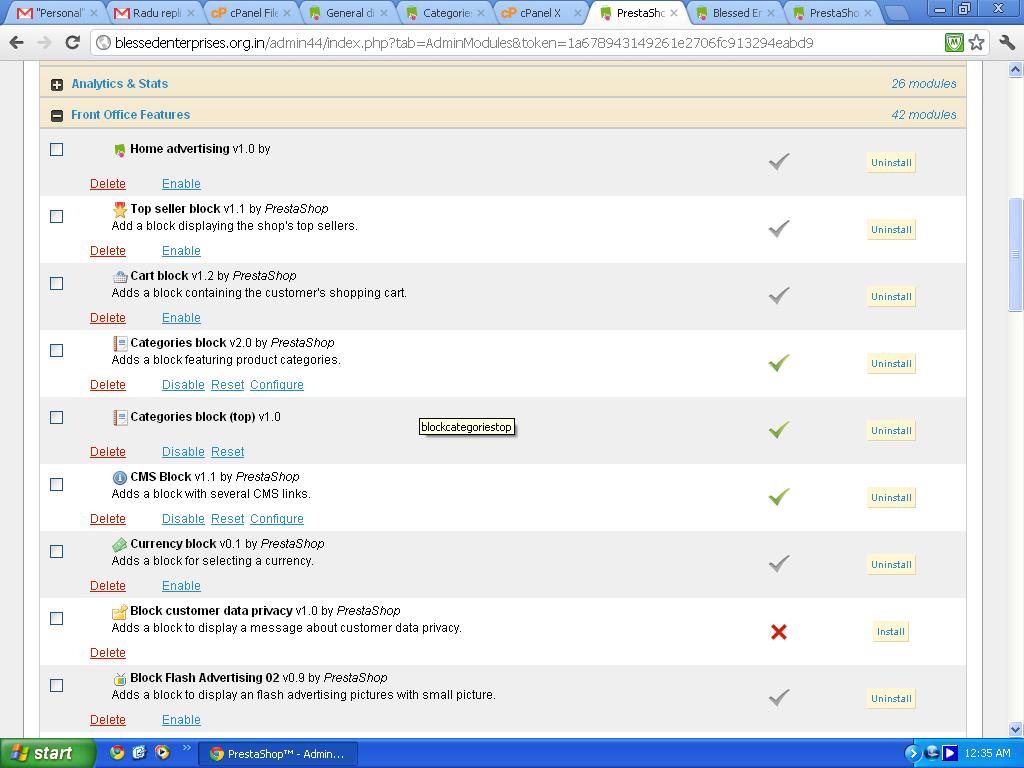Click the Block customer data privacy icon
1024x768 pixels.
click(120, 611)
